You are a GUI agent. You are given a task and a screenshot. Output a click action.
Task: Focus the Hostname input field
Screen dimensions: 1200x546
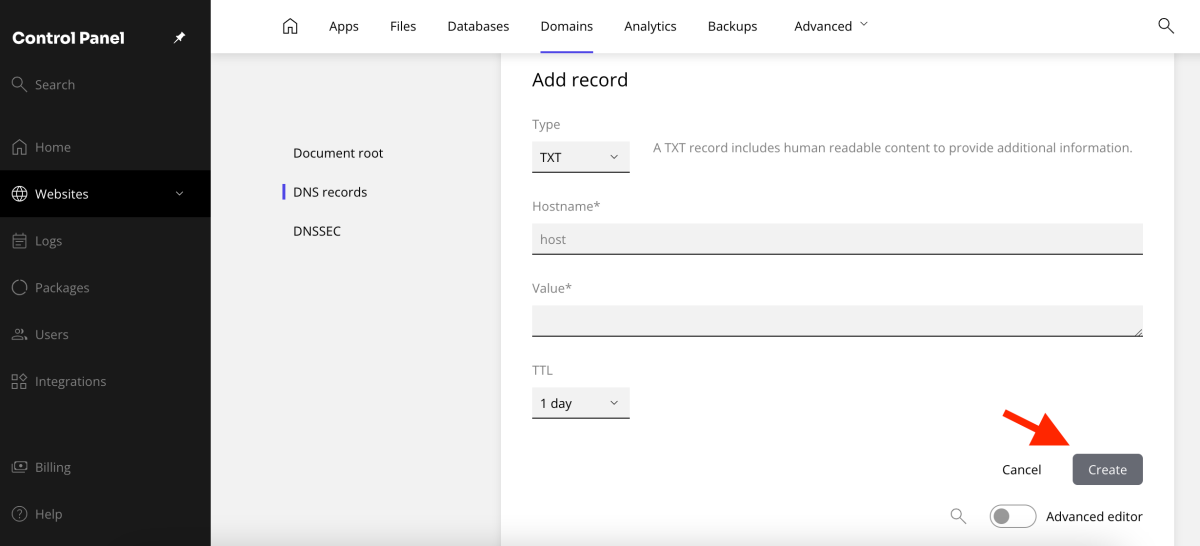click(x=837, y=239)
